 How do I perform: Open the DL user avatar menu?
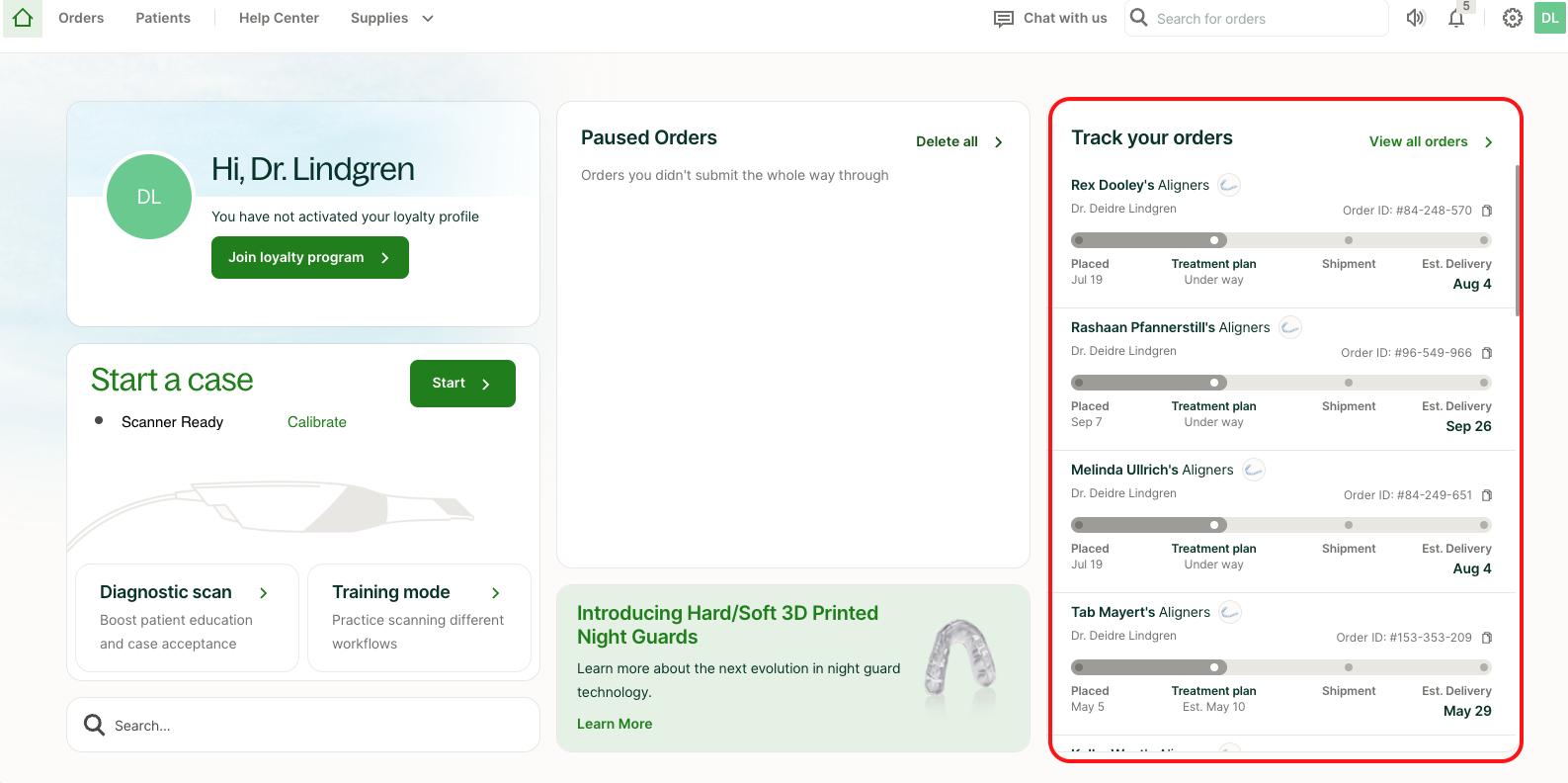[x=1549, y=18]
